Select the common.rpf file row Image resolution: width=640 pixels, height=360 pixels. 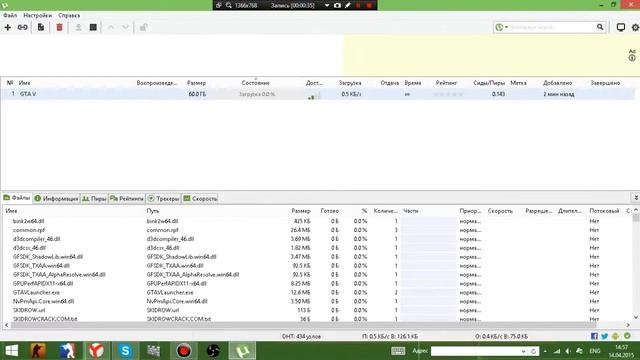tap(318, 230)
